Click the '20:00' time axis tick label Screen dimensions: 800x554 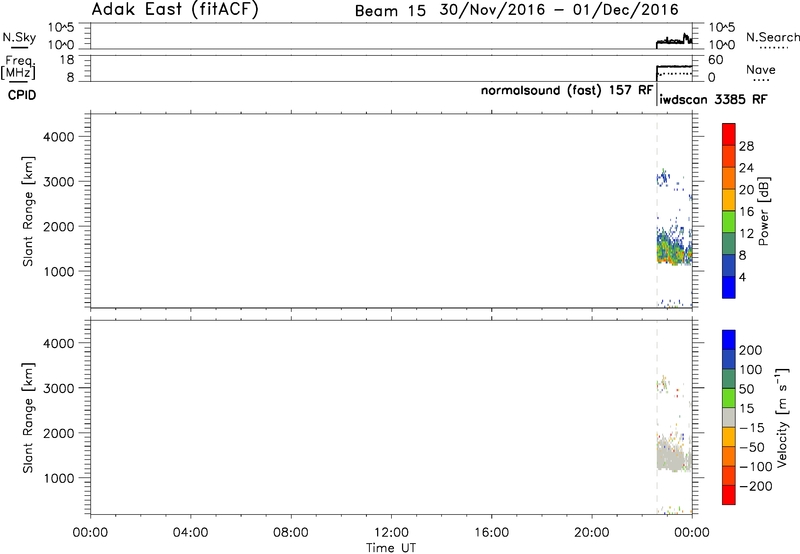click(592, 533)
